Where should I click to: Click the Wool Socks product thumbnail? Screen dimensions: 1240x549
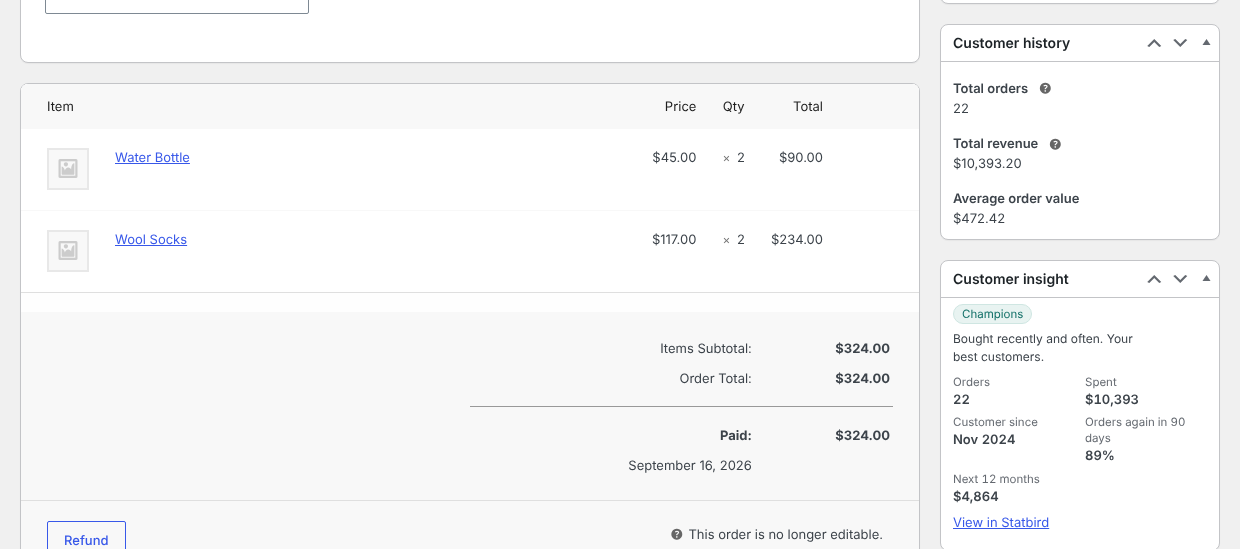[68, 251]
